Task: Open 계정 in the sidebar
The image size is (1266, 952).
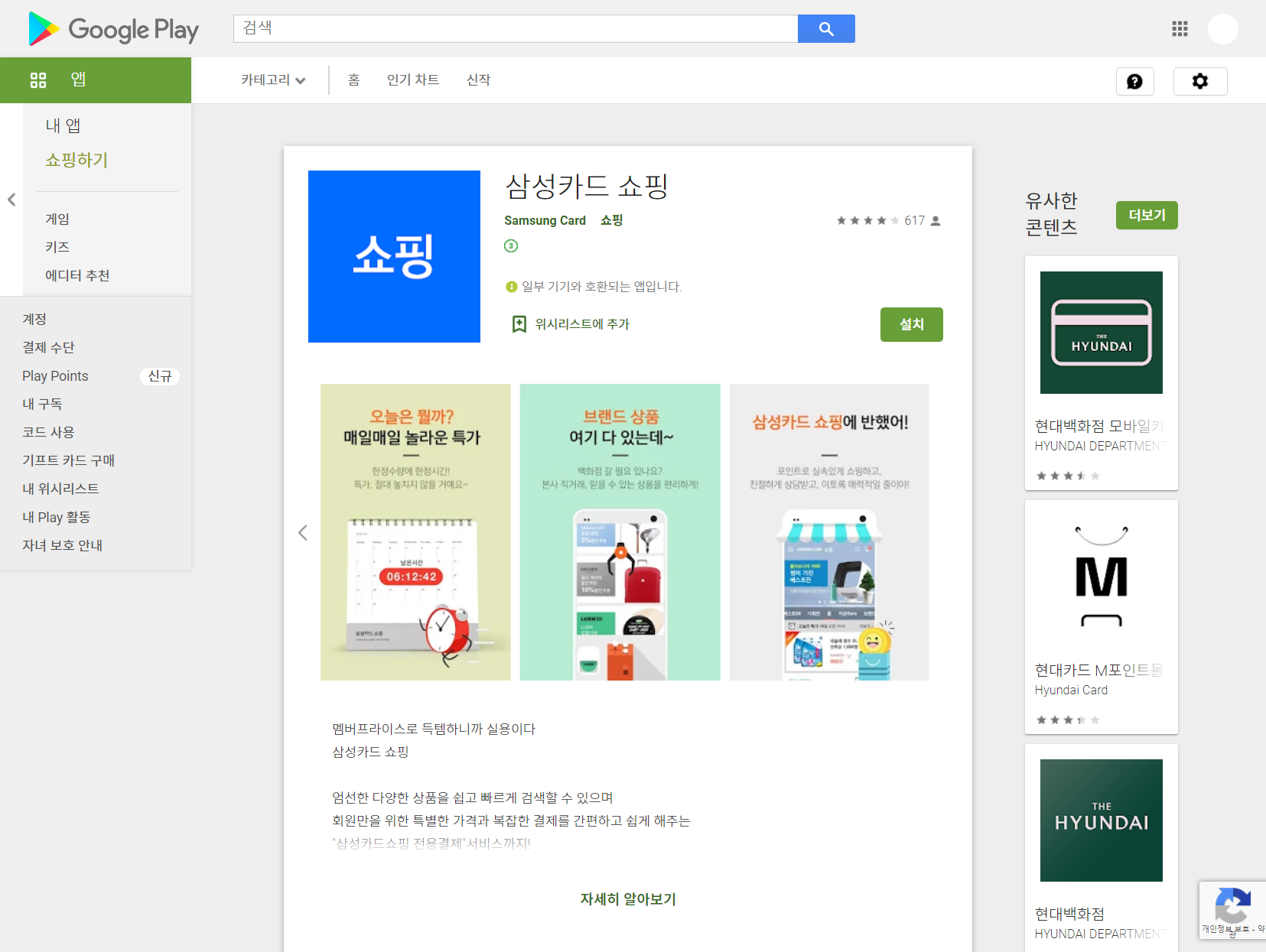Action: point(34,319)
